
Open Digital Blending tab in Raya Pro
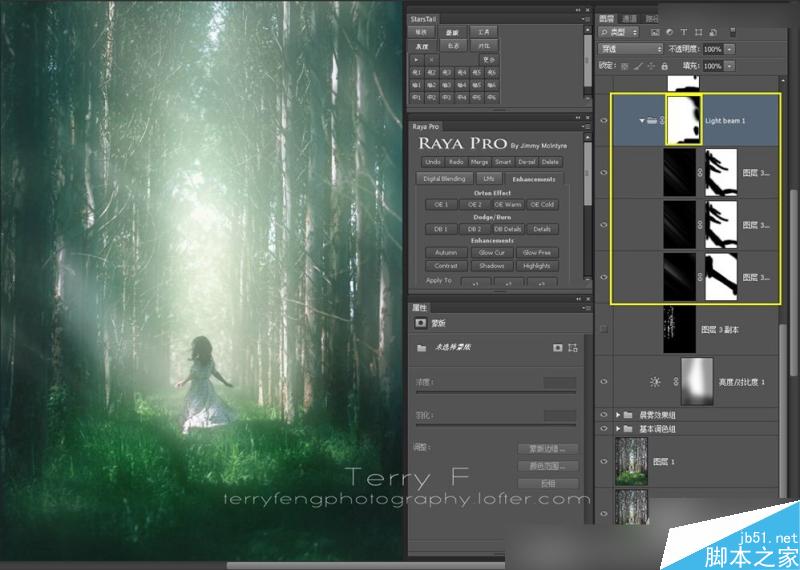(444, 179)
